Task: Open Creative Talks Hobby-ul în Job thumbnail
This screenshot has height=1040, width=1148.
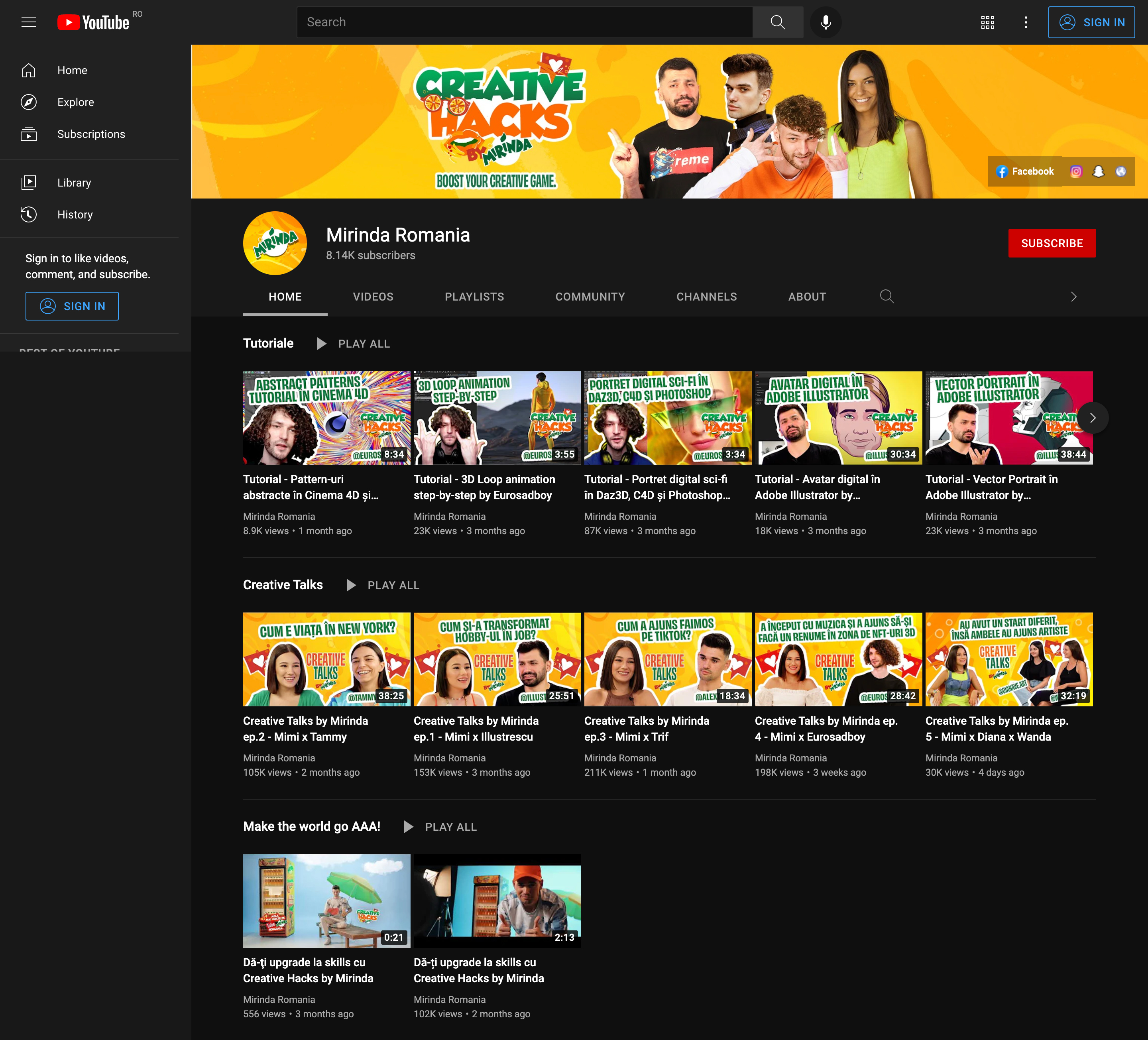Action: click(x=497, y=659)
